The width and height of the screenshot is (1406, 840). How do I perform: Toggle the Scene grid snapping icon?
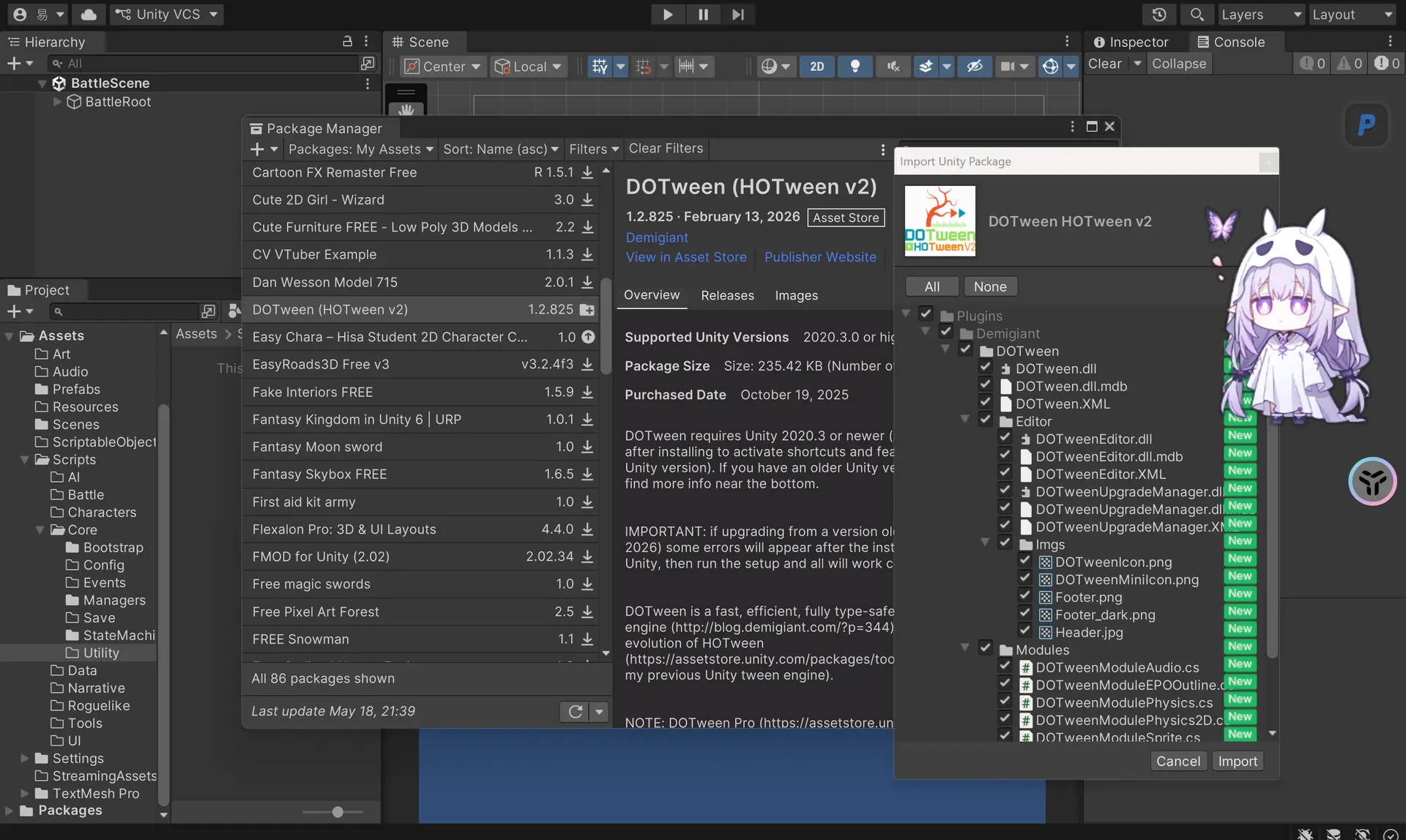tap(600, 67)
